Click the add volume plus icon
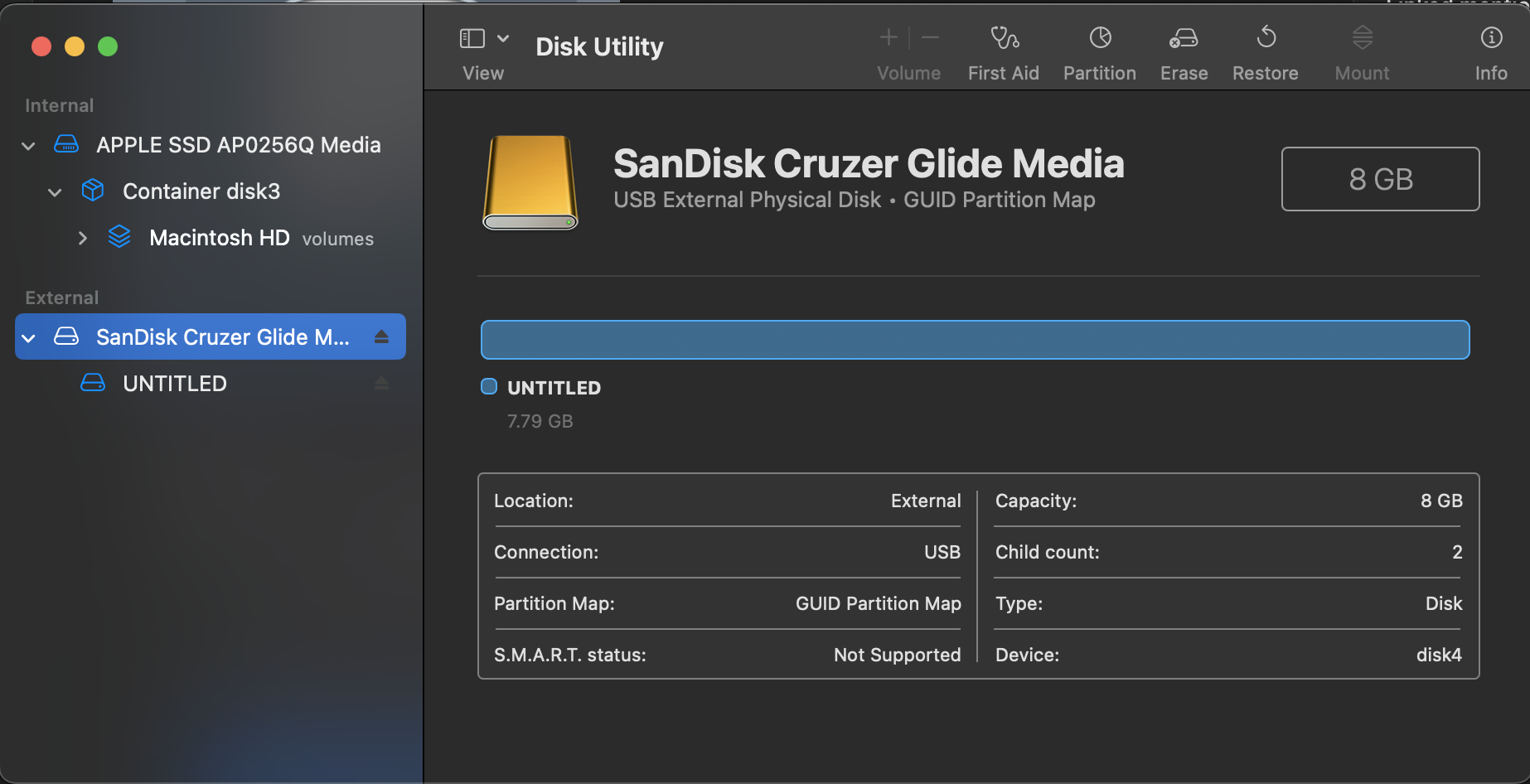Screen dimensions: 1530x784 [x=888, y=37]
